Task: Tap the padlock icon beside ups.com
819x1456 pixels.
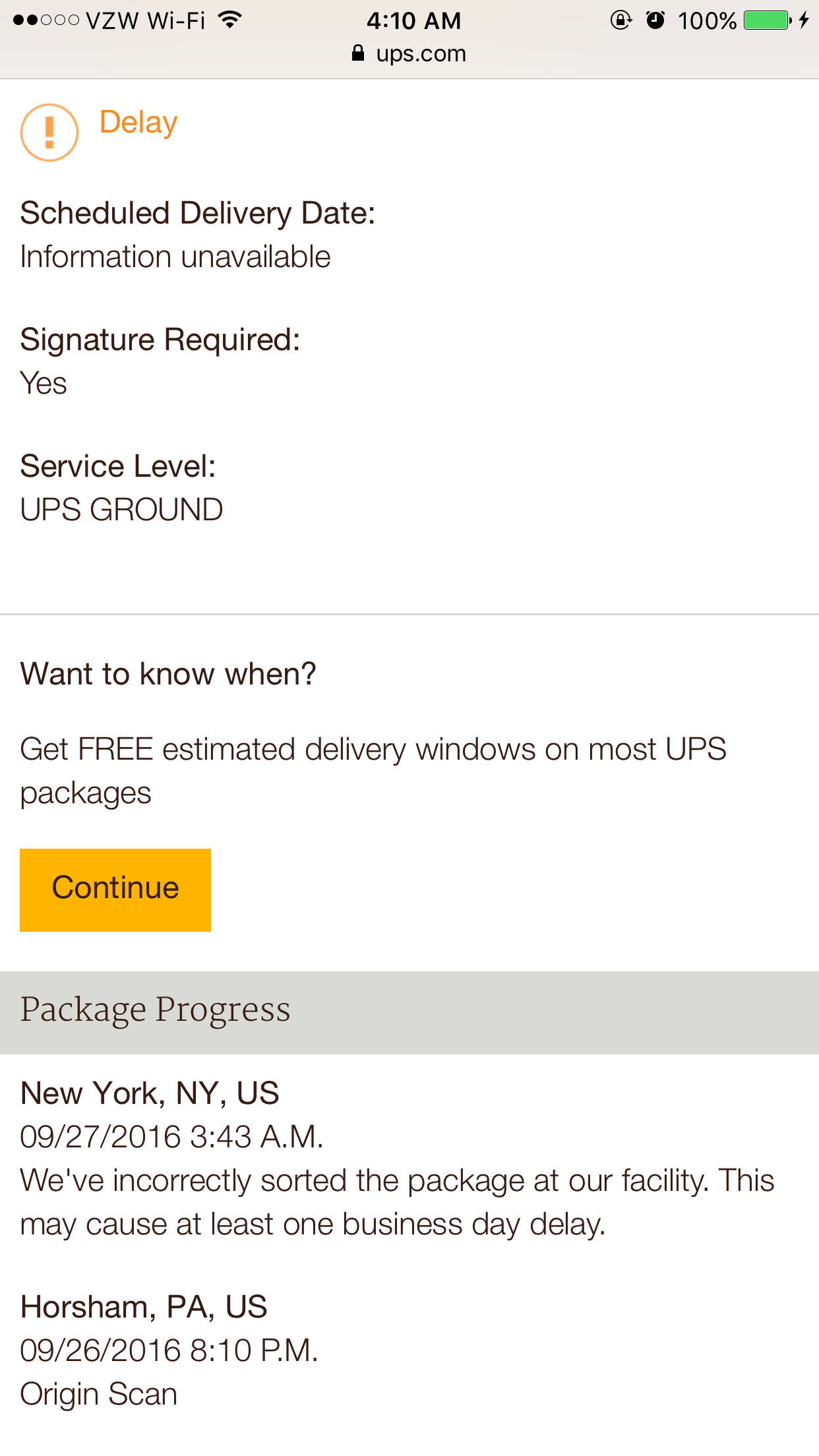Action: pyautogui.click(x=358, y=53)
